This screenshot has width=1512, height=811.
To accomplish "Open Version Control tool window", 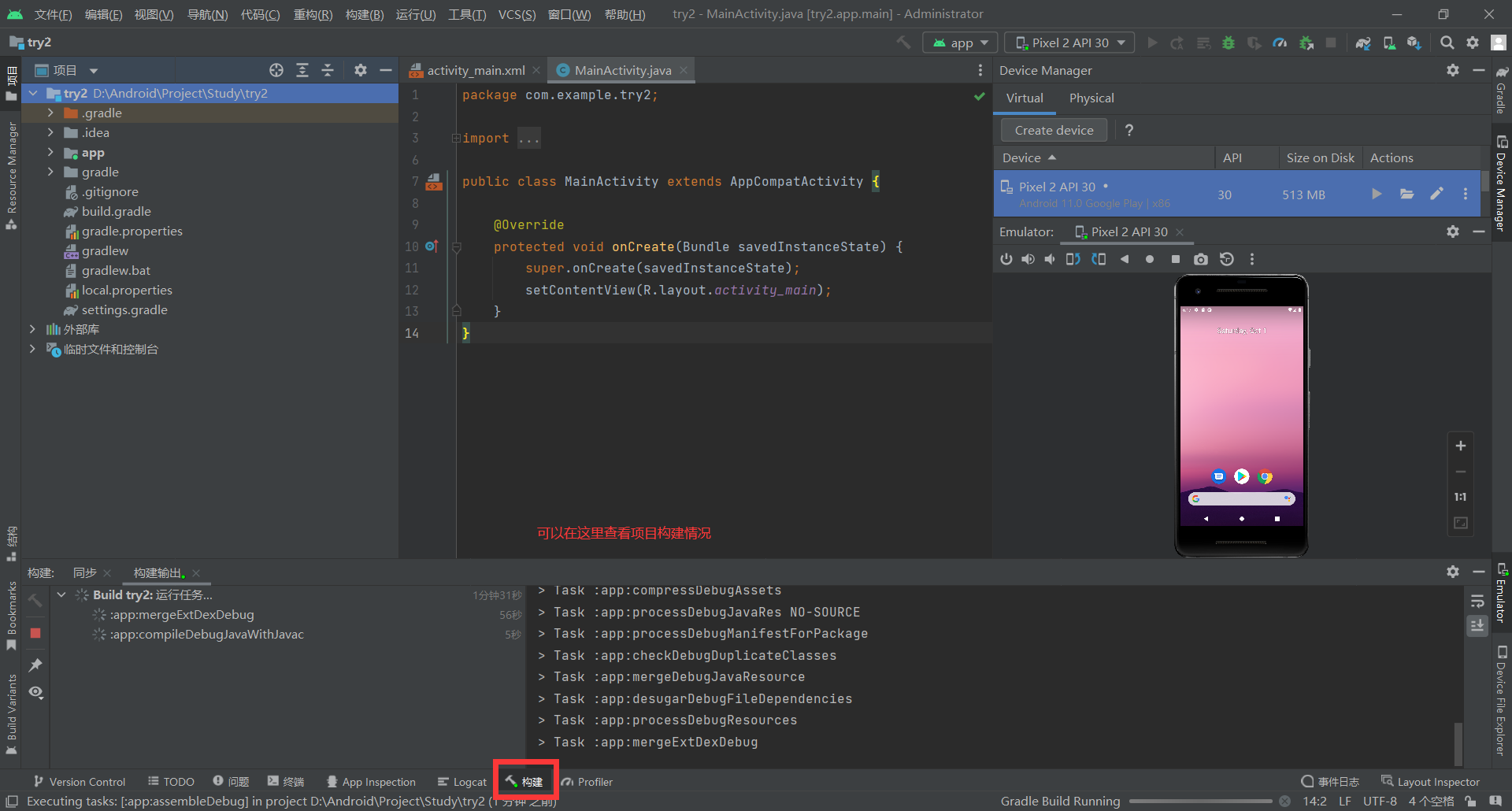I will coord(79,781).
